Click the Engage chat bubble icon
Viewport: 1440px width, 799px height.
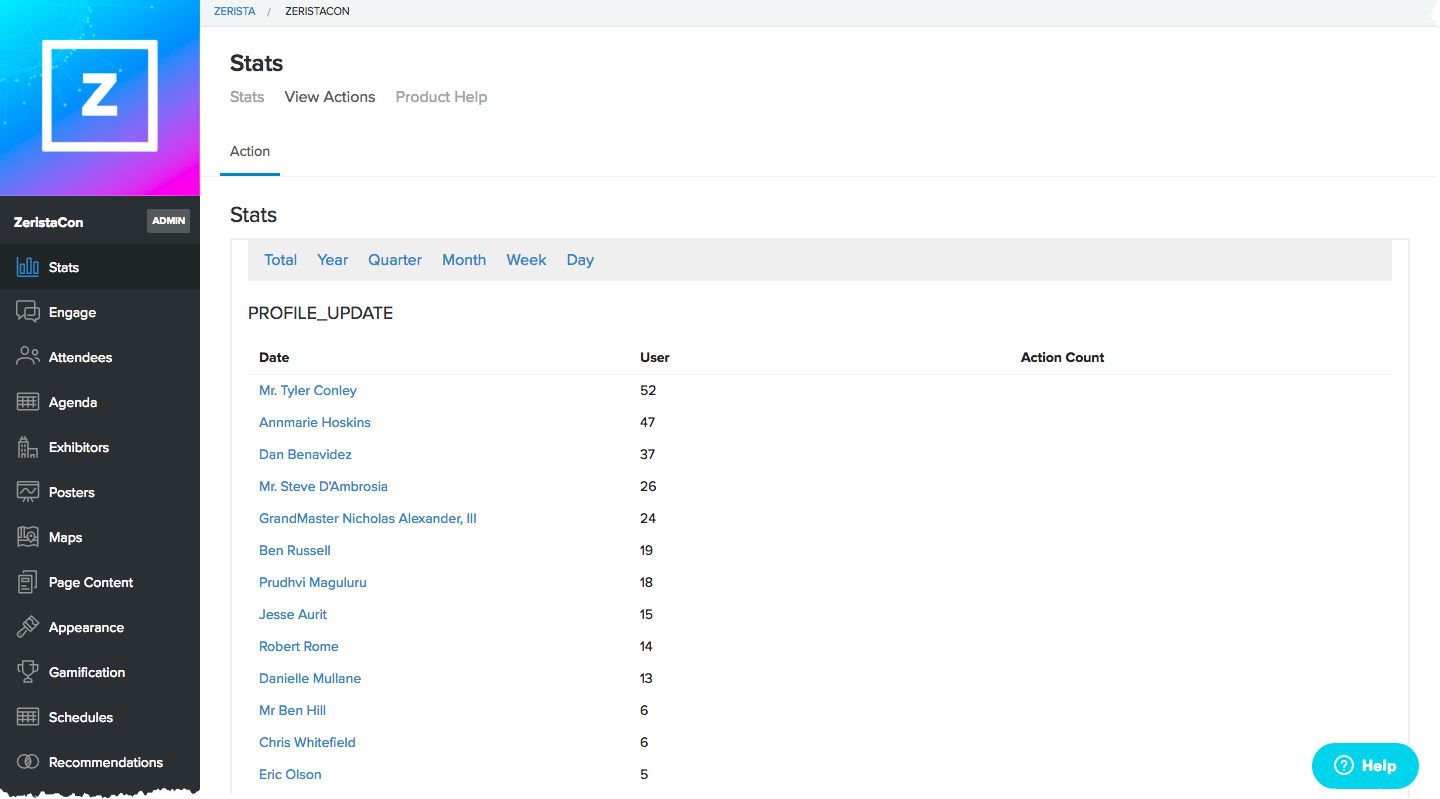point(28,312)
